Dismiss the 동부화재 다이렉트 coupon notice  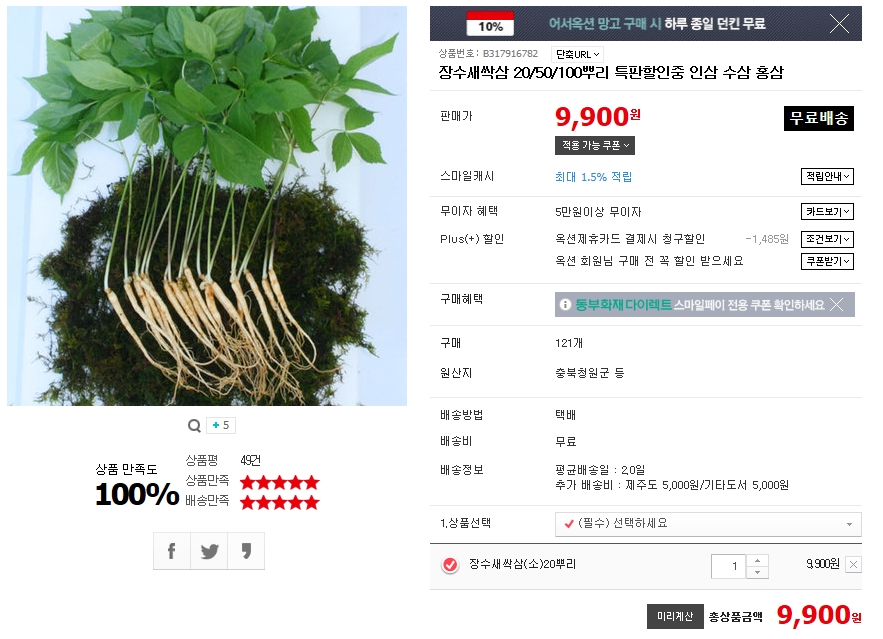click(837, 305)
